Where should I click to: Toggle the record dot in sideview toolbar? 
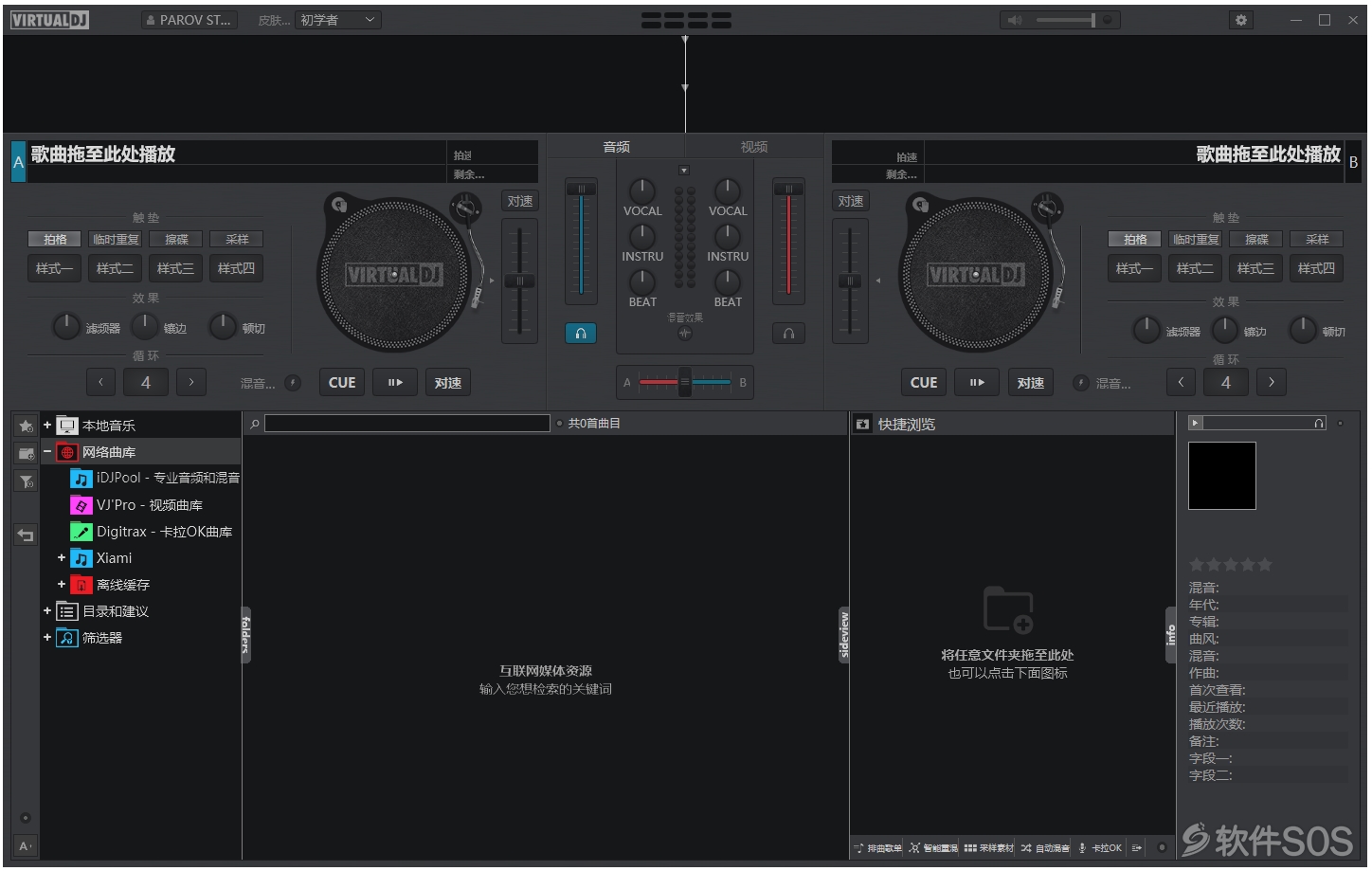(x=1162, y=847)
